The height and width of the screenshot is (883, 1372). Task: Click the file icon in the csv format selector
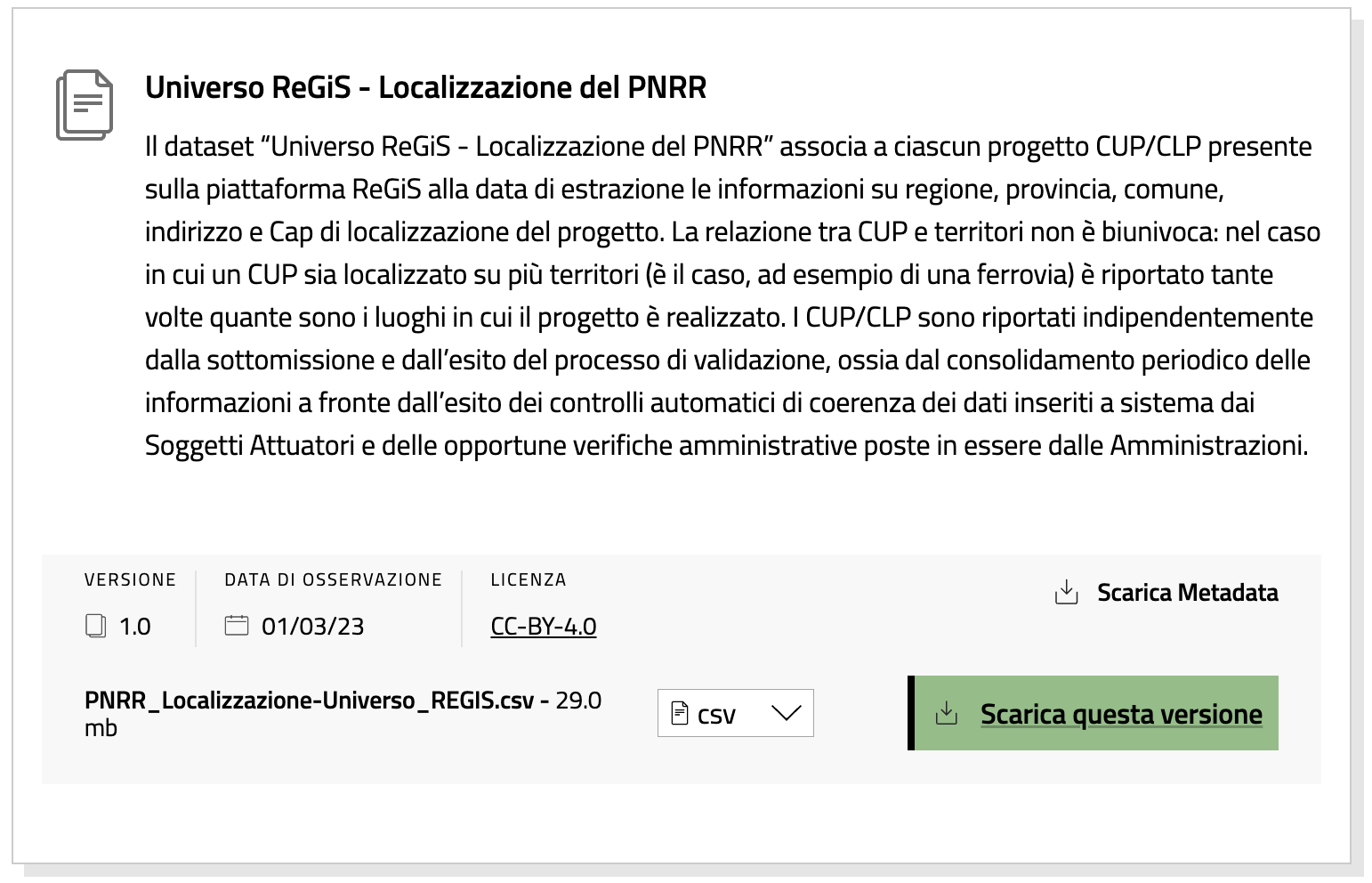coord(679,713)
